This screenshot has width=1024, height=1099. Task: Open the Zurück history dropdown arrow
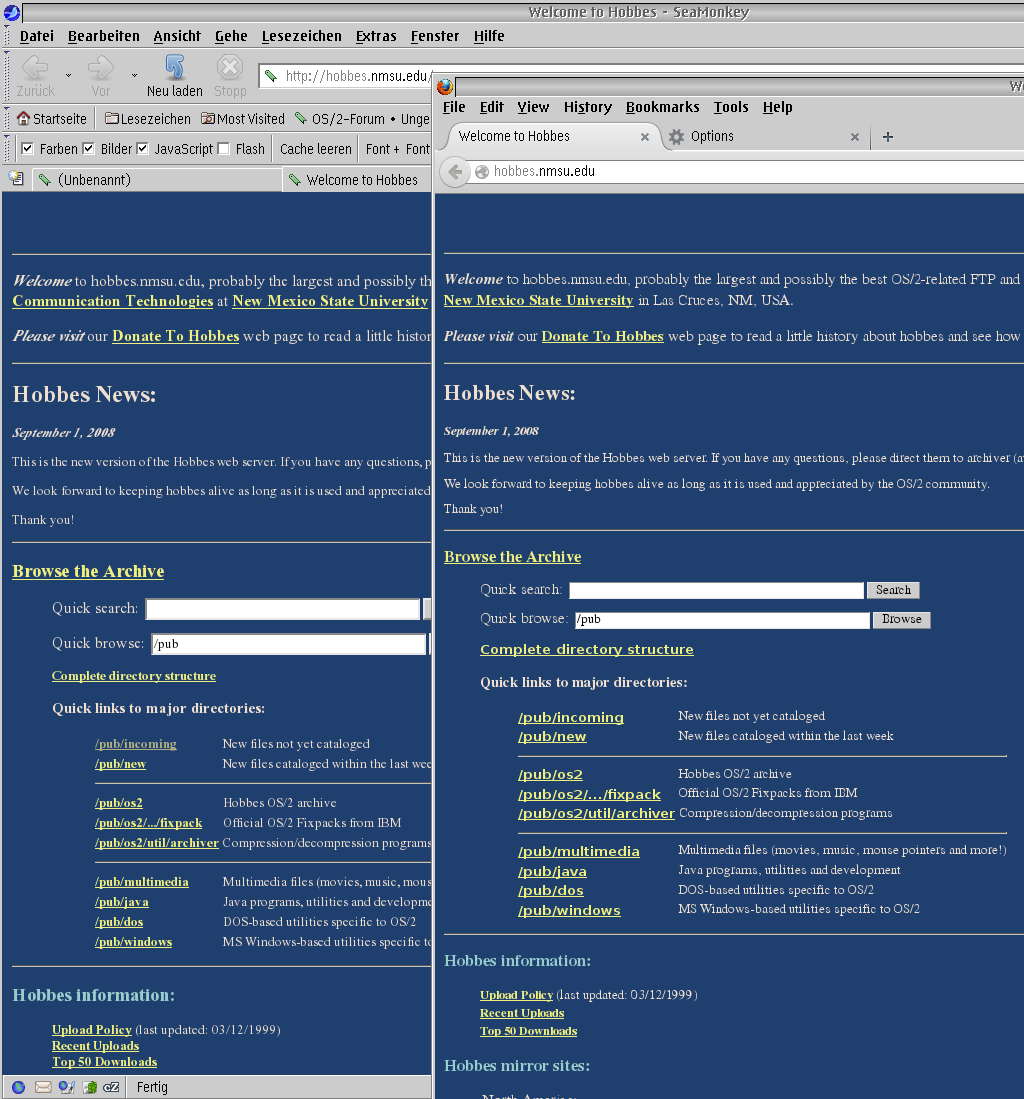pyautogui.click(x=68, y=75)
